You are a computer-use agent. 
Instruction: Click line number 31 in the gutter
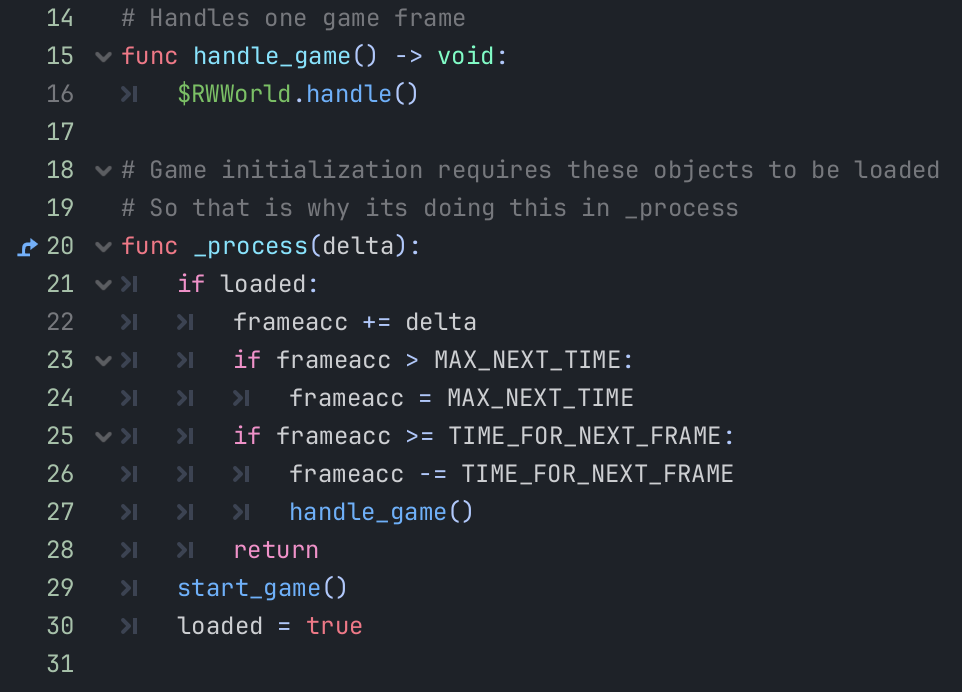[60, 664]
